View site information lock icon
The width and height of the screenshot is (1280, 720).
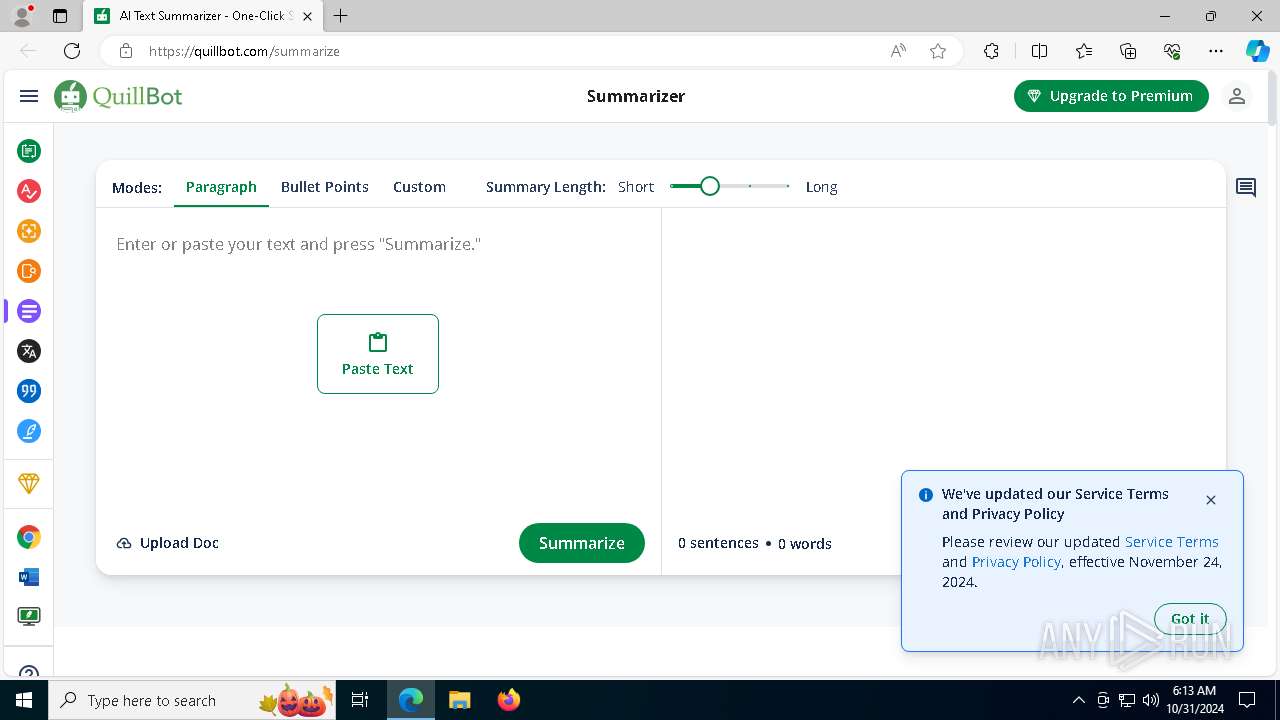pyautogui.click(x=125, y=51)
